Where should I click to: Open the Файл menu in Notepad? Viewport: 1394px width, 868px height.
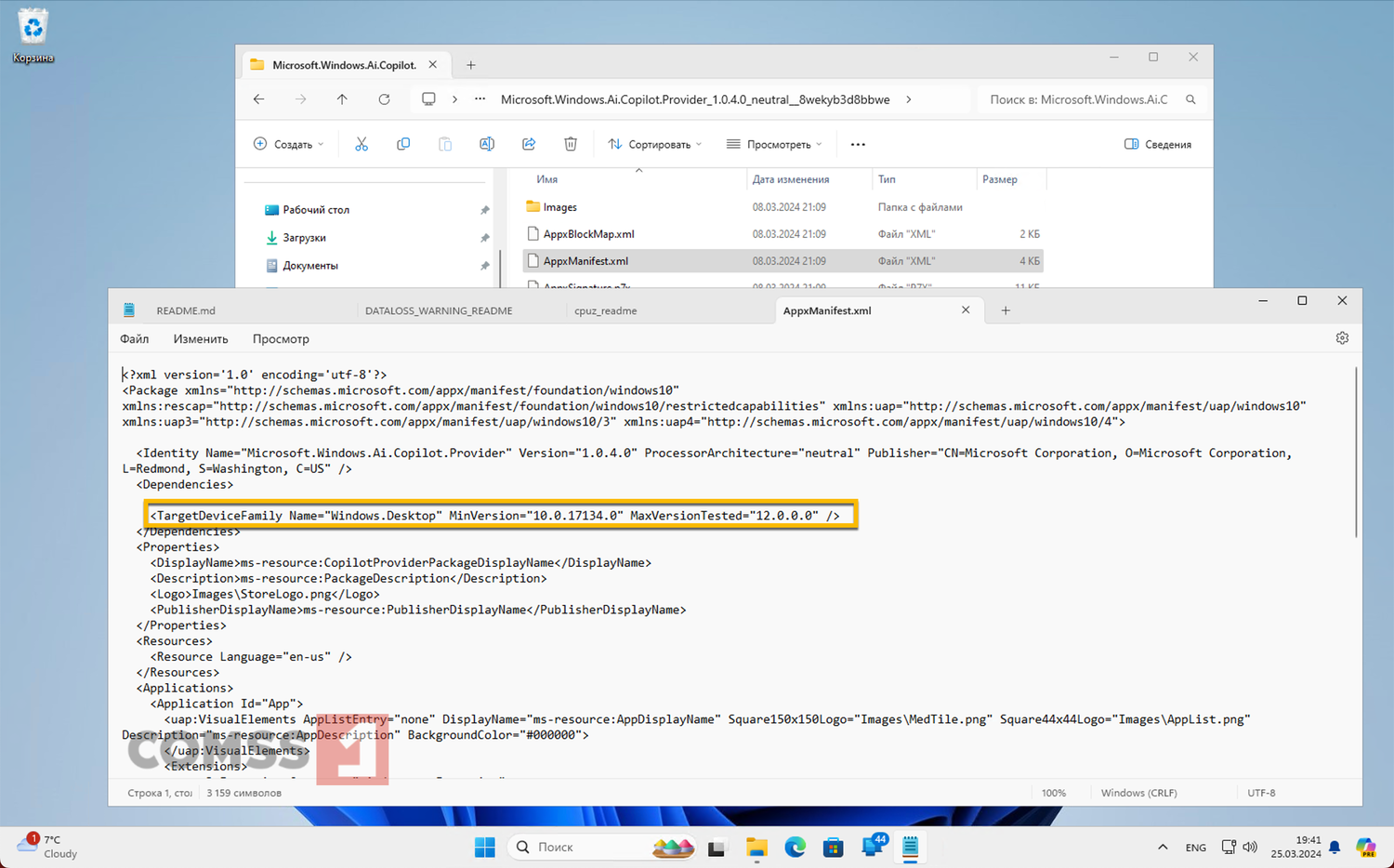(135, 339)
